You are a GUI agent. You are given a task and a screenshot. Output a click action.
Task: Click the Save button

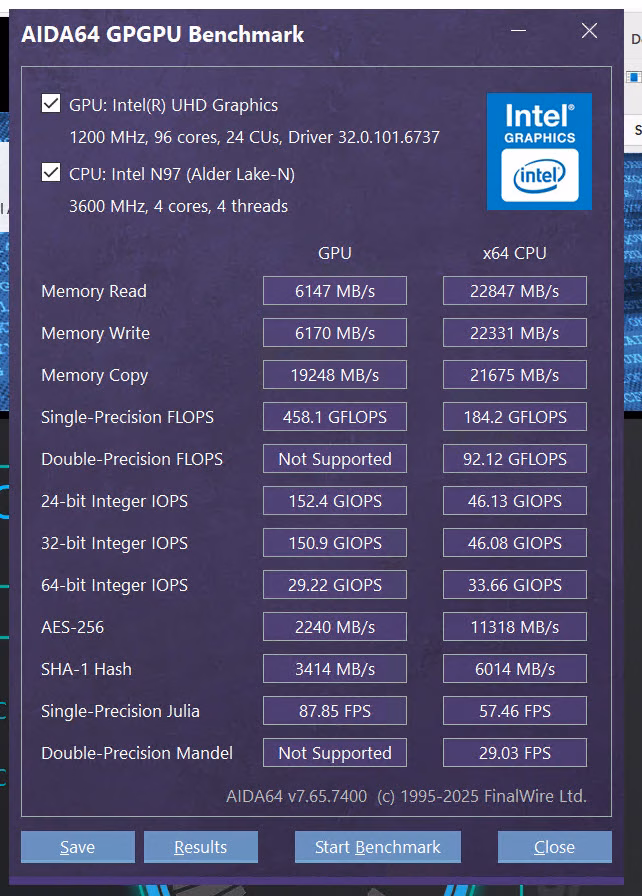(78, 846)
